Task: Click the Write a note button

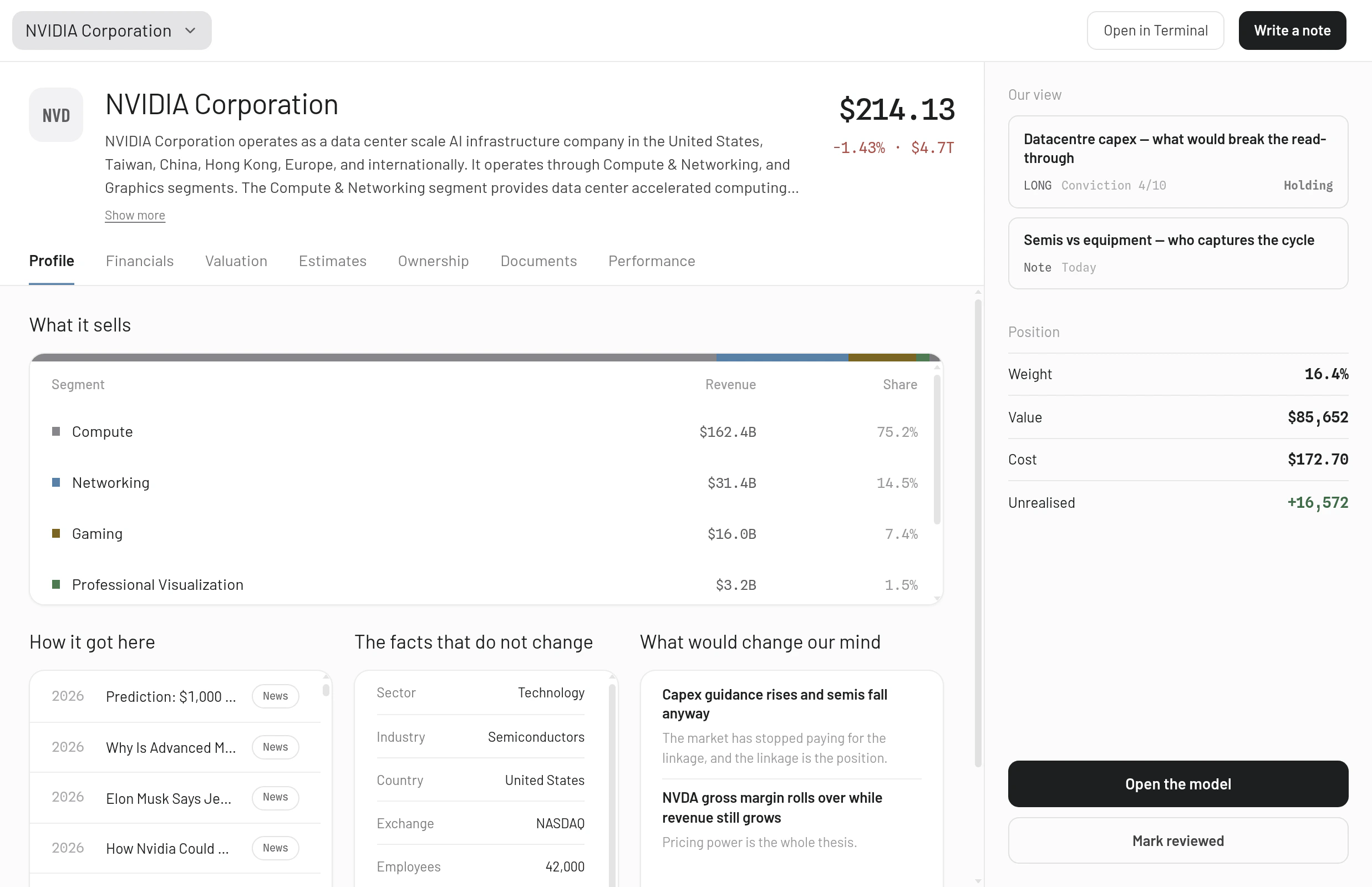Action: point(1292,30)
